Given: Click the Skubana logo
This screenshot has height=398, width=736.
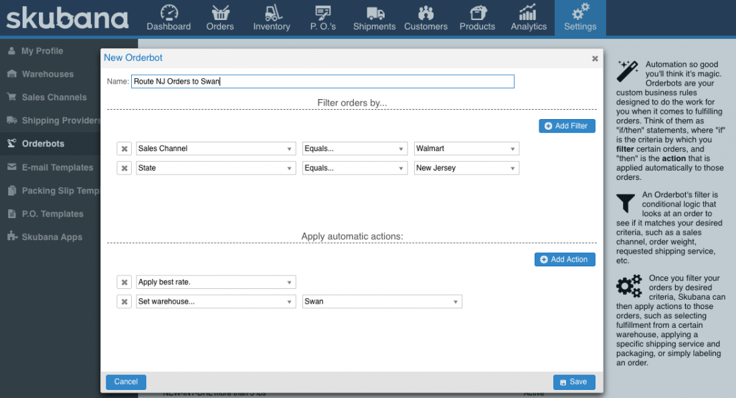Looking at the screenshot, I should (67, 18).
